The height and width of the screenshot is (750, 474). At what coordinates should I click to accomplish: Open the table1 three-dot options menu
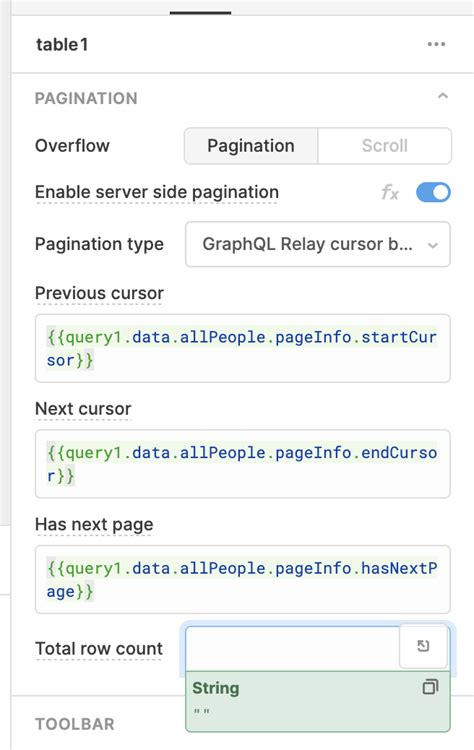436,44
